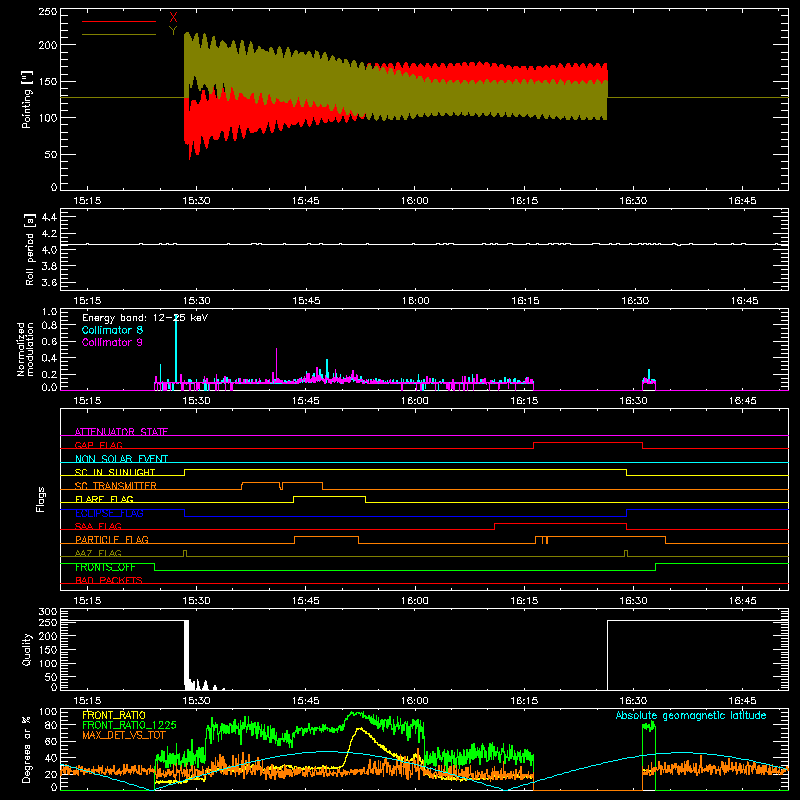This screenshot has width=800, height=800.
Task: Click the yellow FRONT_RATIO legend entry
Action: coord(114,715)
